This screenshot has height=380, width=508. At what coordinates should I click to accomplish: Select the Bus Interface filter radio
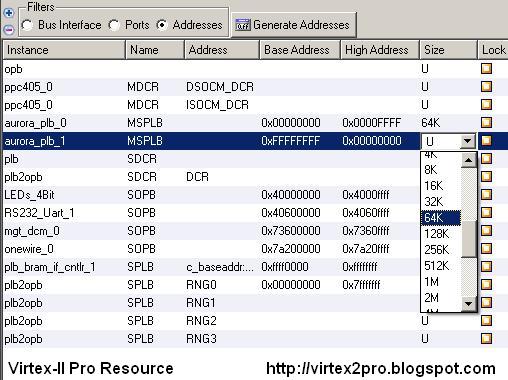tap(27, 25)
